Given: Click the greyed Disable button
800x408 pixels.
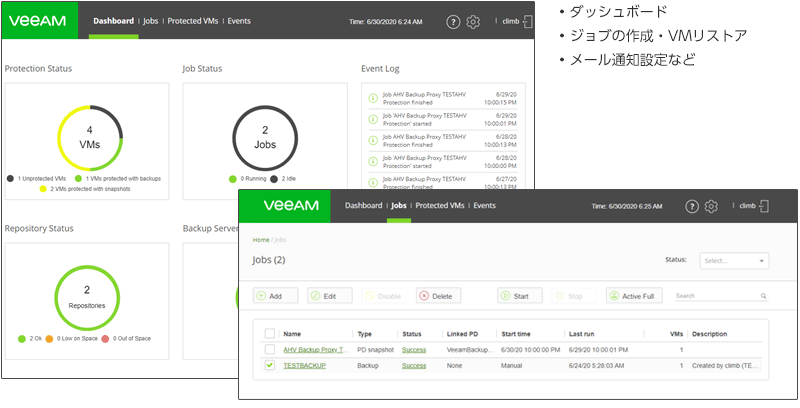Looking at the screenshot, I should coord(384,296).
